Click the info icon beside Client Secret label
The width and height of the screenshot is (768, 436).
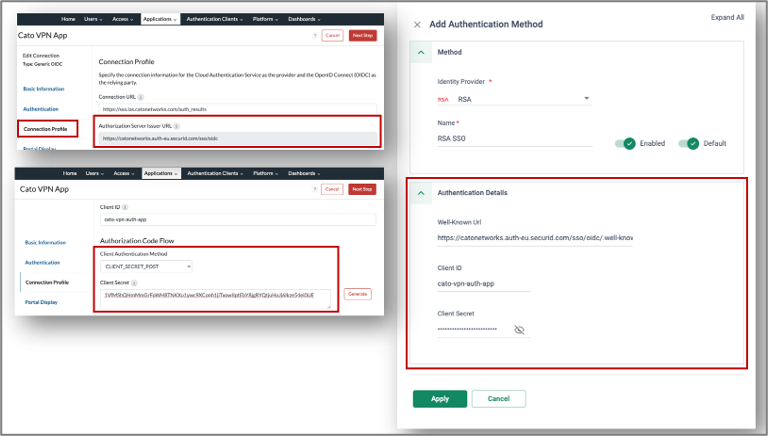134,283
